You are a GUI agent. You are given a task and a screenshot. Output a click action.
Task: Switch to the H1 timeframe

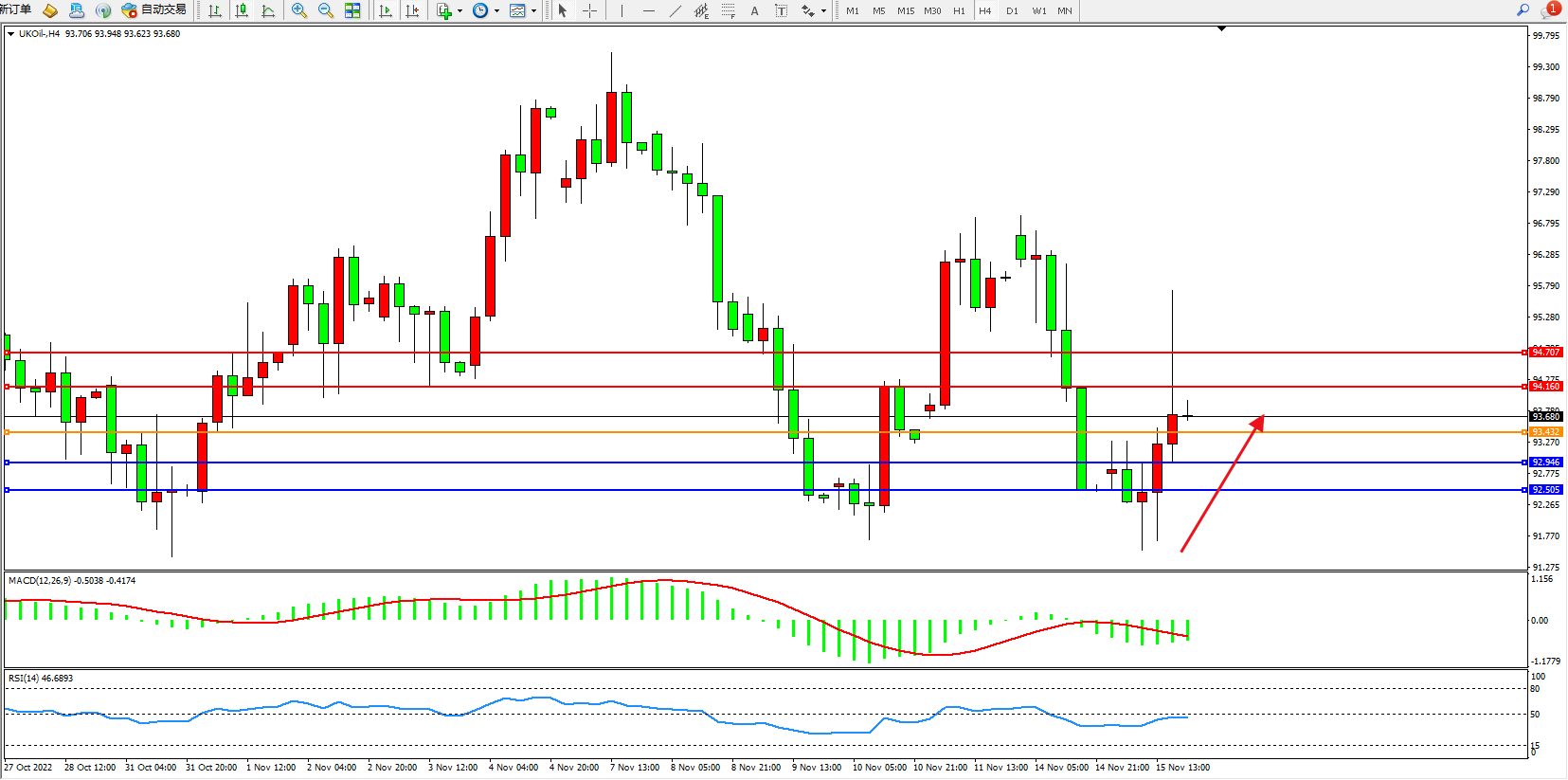tap(959, 10)
